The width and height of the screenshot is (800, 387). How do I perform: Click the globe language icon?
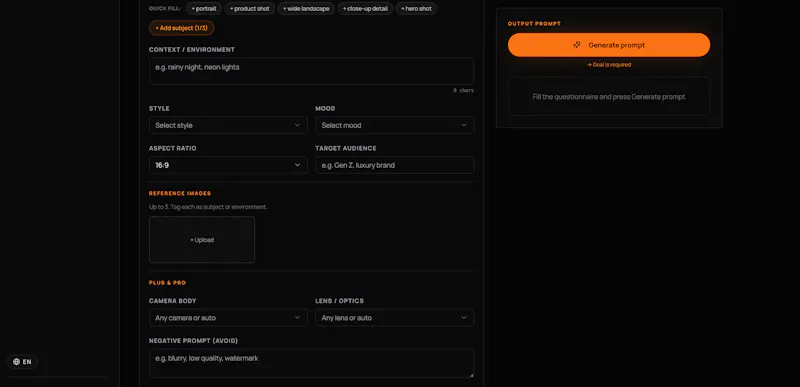pos(16,362)
